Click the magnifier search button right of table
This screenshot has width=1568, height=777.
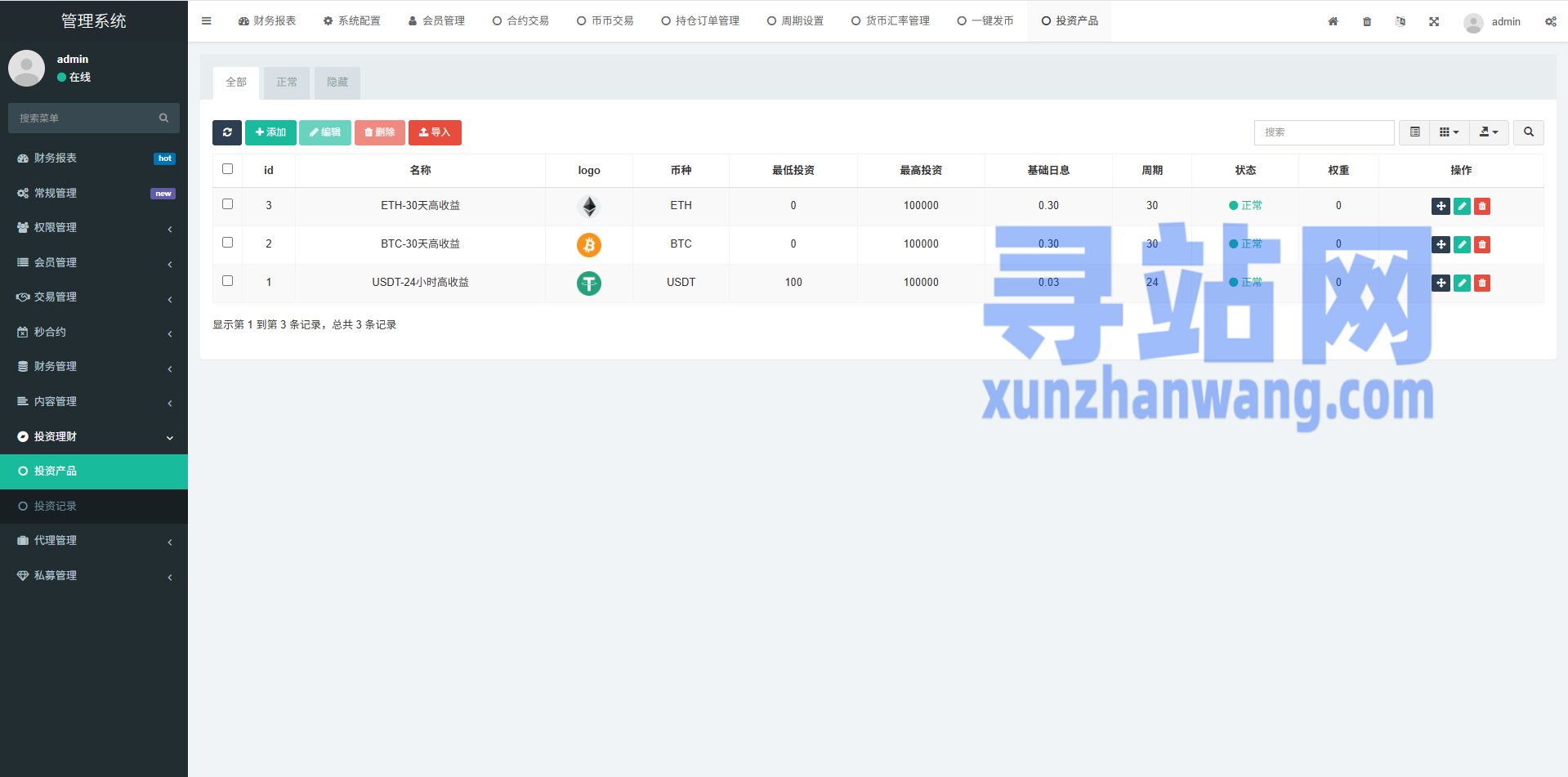(1528, 132)
